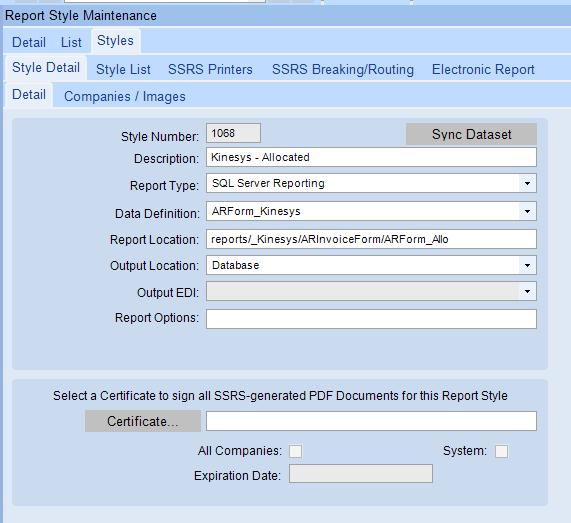Click the Sync Dataset button
The width and height of the screenshot is (571, 523).
pos(471,134)
